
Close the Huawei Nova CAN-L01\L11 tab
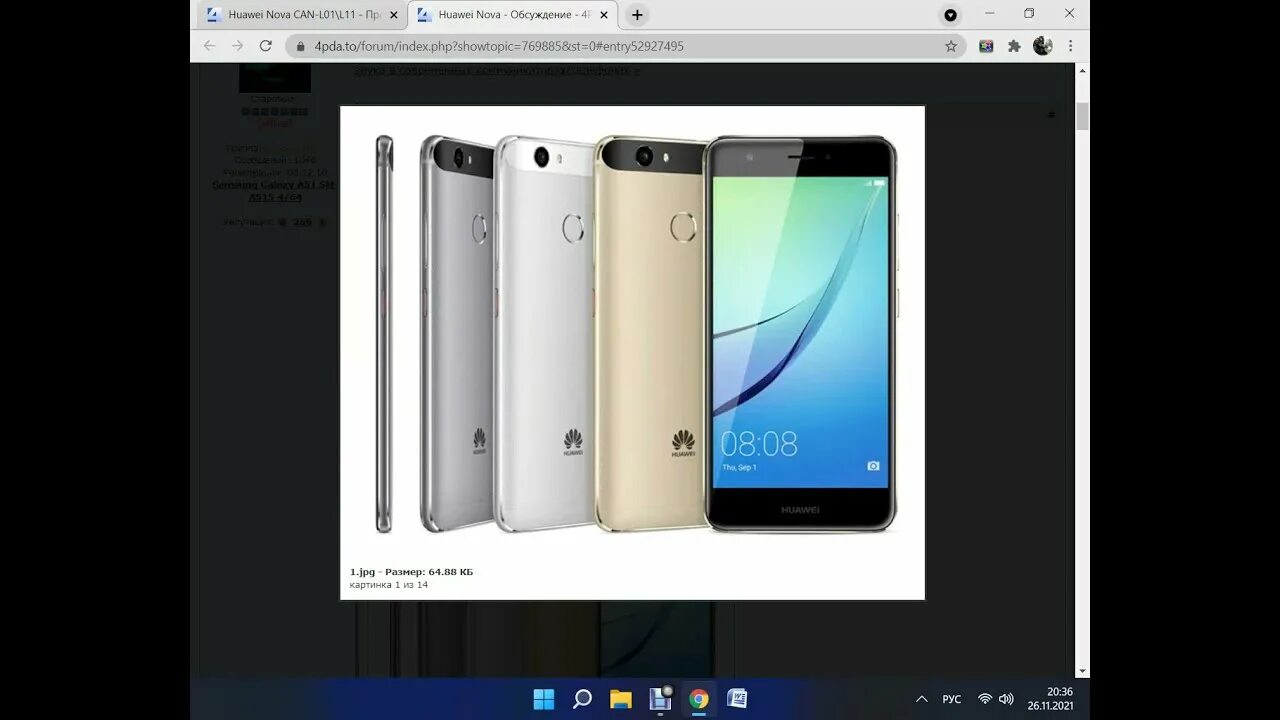click(394, 15)
